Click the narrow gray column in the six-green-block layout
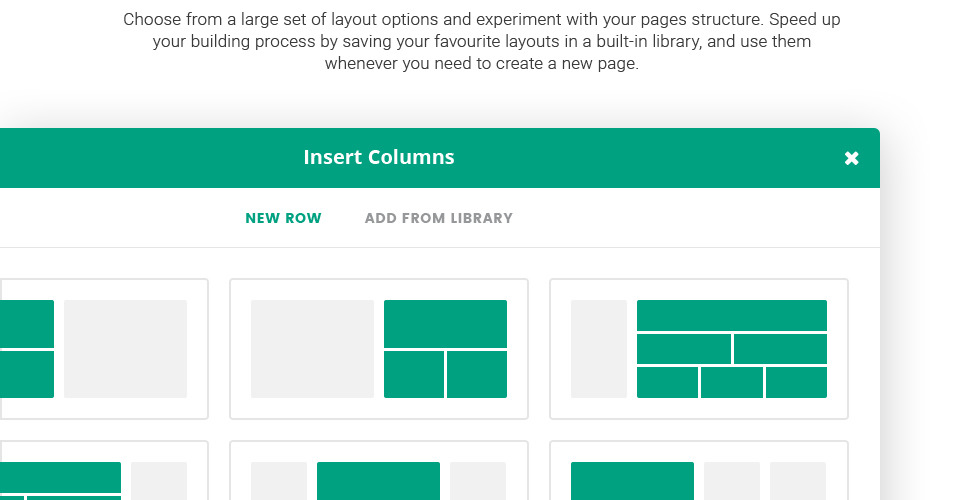965x500 pixels. point(599,349)
